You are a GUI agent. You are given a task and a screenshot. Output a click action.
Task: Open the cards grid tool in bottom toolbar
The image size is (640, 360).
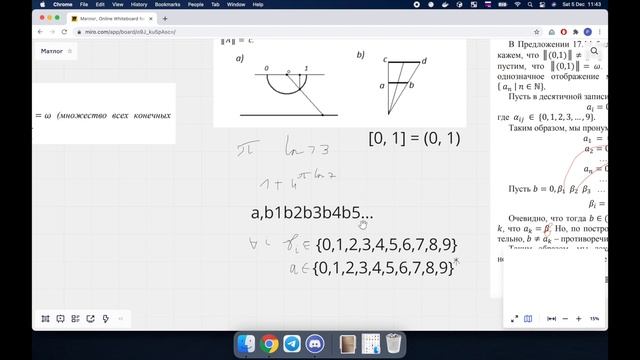[76, 319]
